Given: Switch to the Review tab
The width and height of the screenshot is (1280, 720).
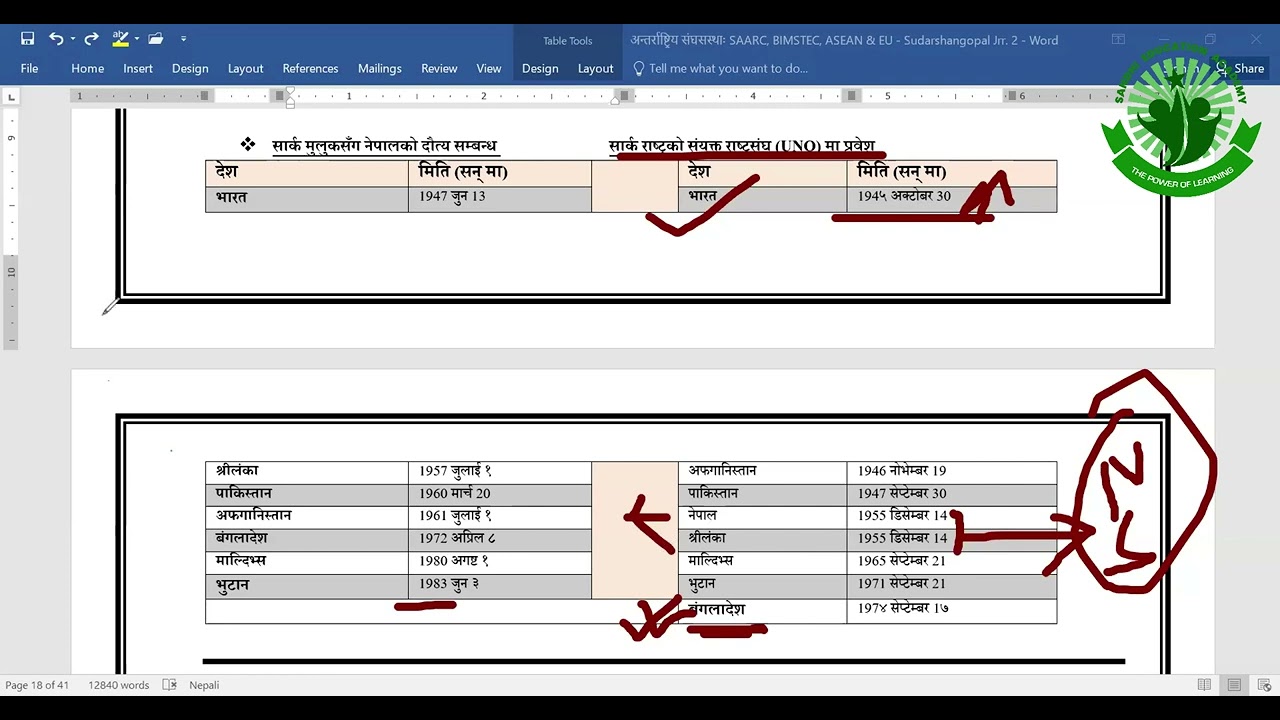Looking at the screenshot, I should [x=439, y=68].
